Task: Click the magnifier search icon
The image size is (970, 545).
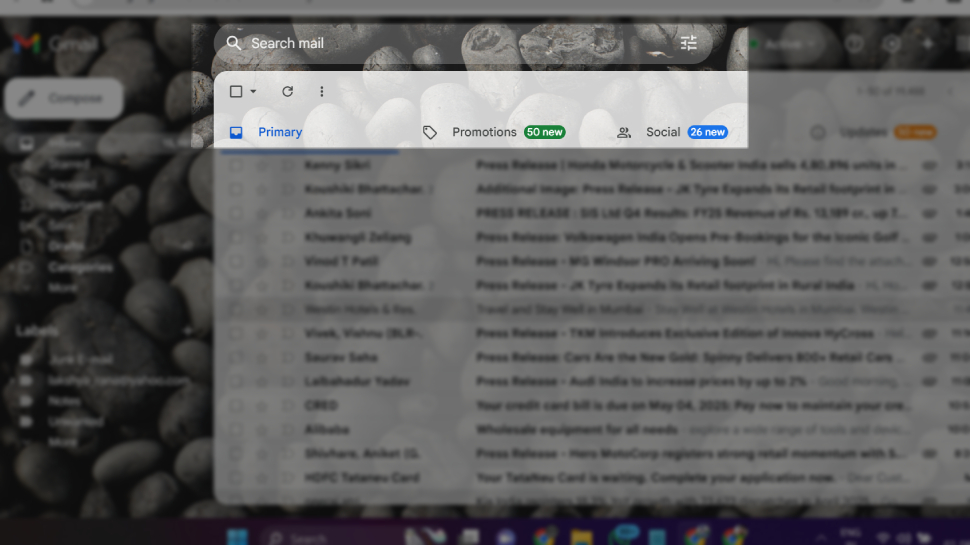Action: [233, 43]
